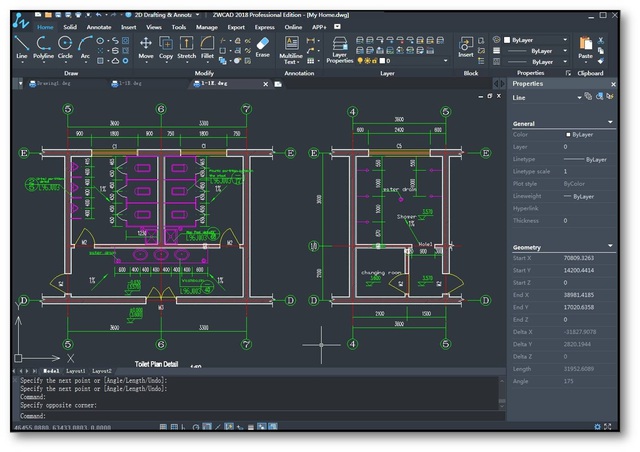
Task: Switch to the Express ribbon tab
Action: [x=264, y=27]
